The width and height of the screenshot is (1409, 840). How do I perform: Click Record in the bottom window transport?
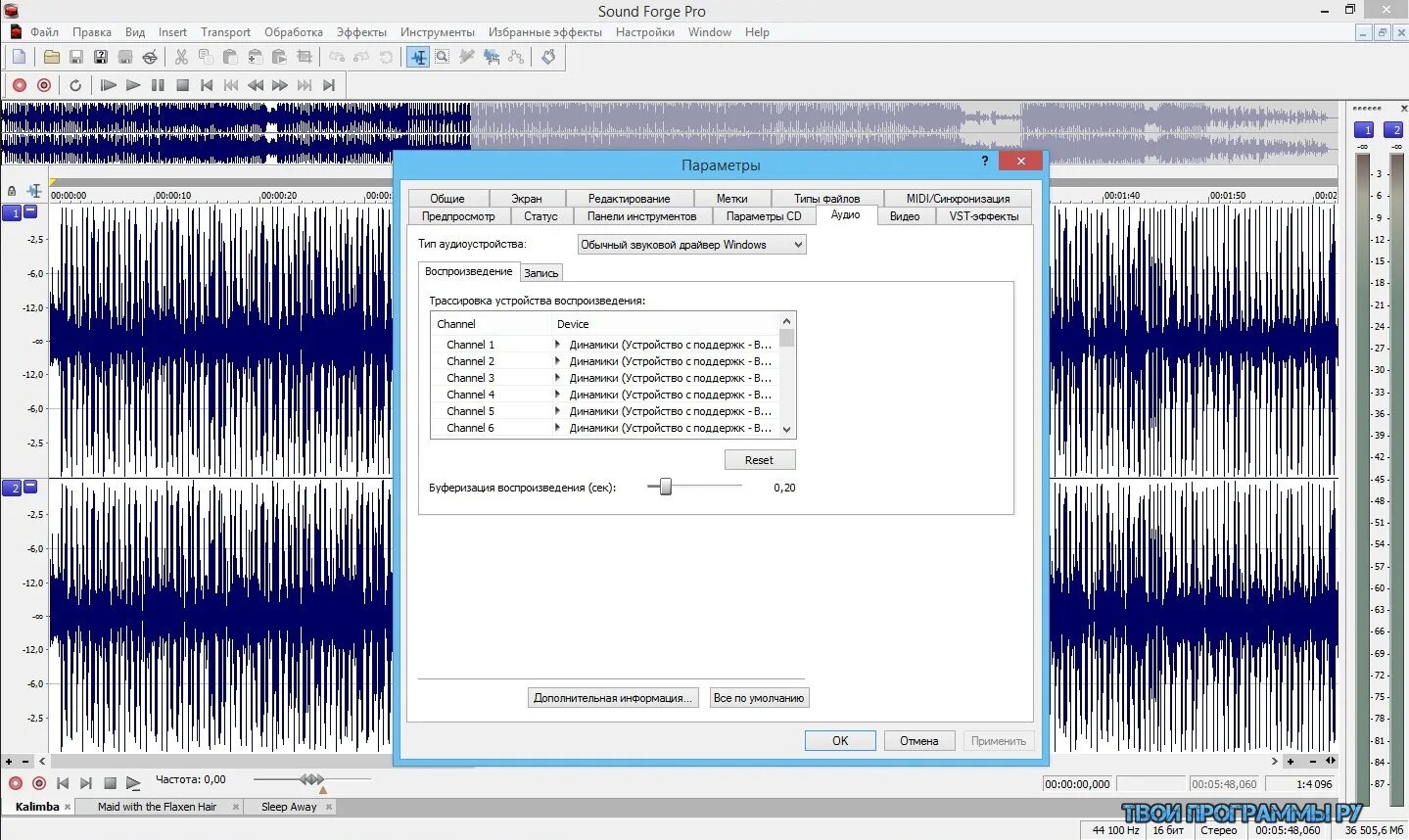click(16, 783)
